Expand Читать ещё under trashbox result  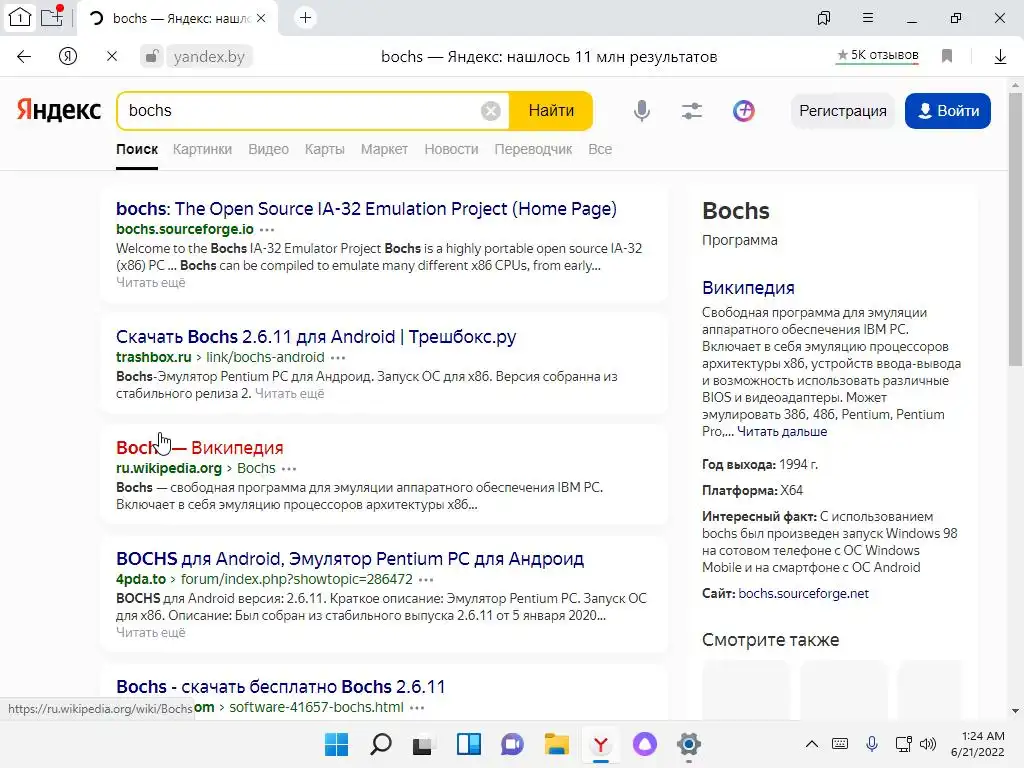[289, 393]
